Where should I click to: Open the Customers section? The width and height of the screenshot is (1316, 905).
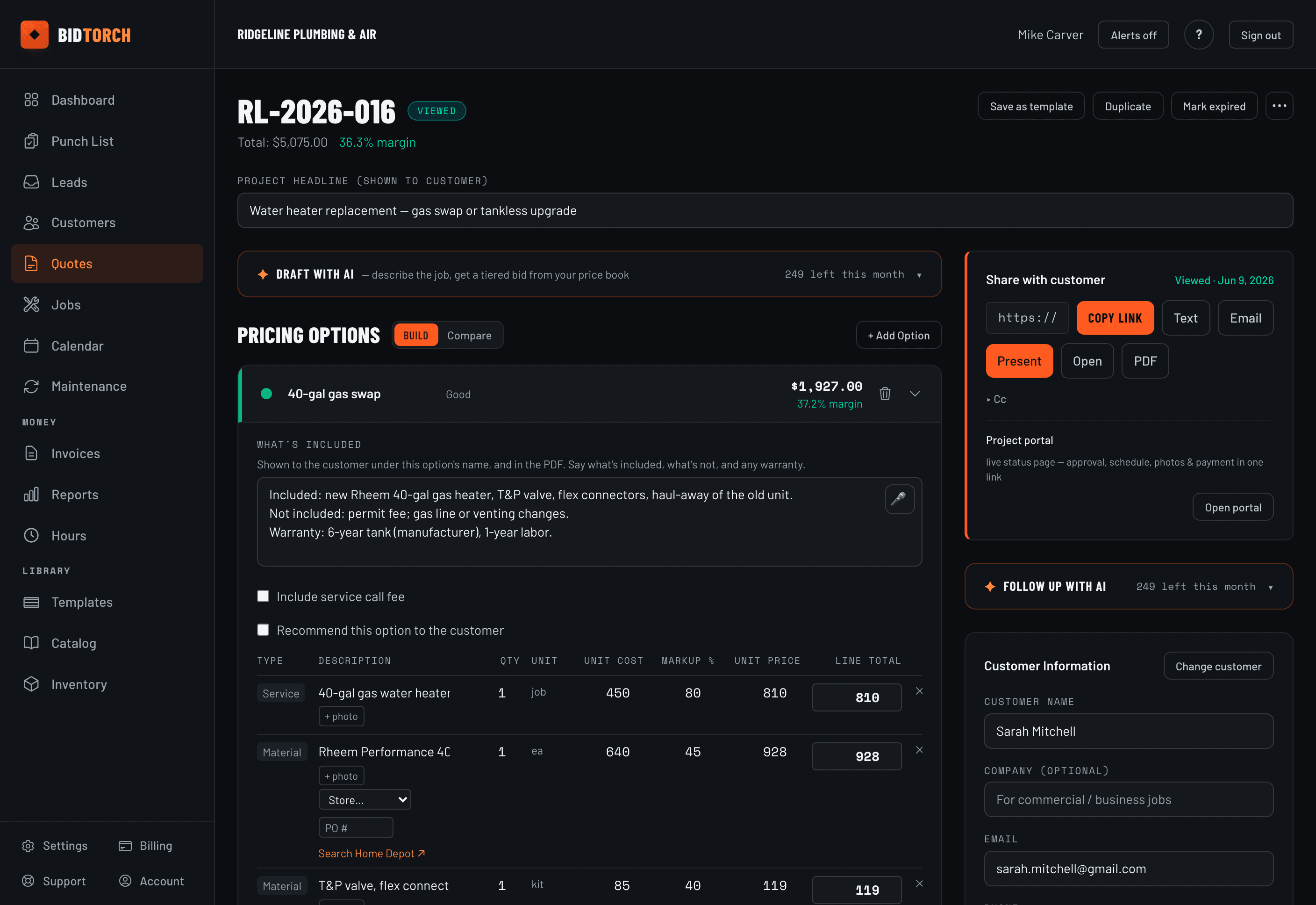pos(107,223)
